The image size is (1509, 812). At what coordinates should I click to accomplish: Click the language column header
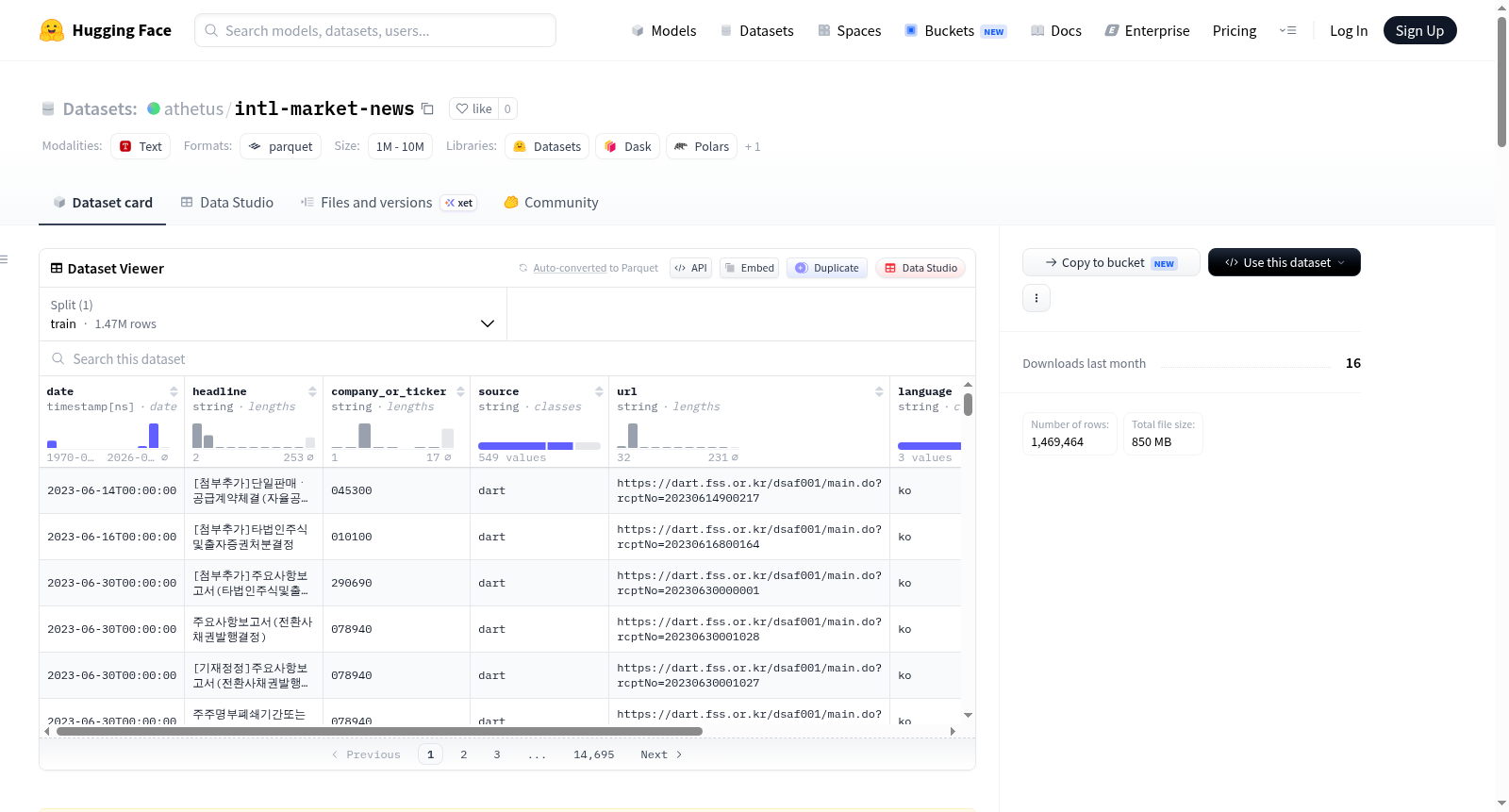(x=925, y=391)
